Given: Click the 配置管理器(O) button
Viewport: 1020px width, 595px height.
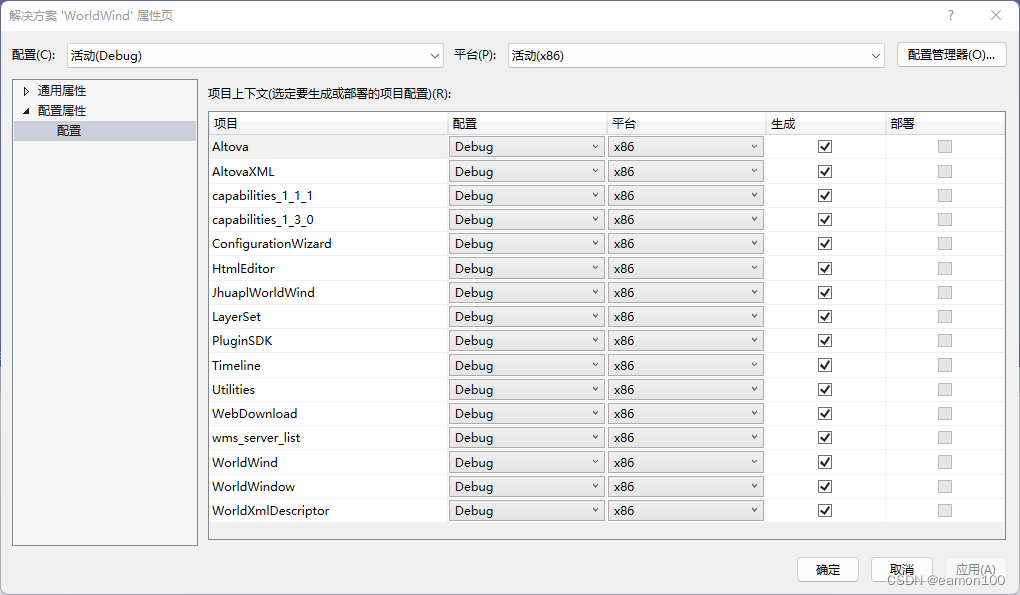Looking at the screenshot, I should (951, 56).
